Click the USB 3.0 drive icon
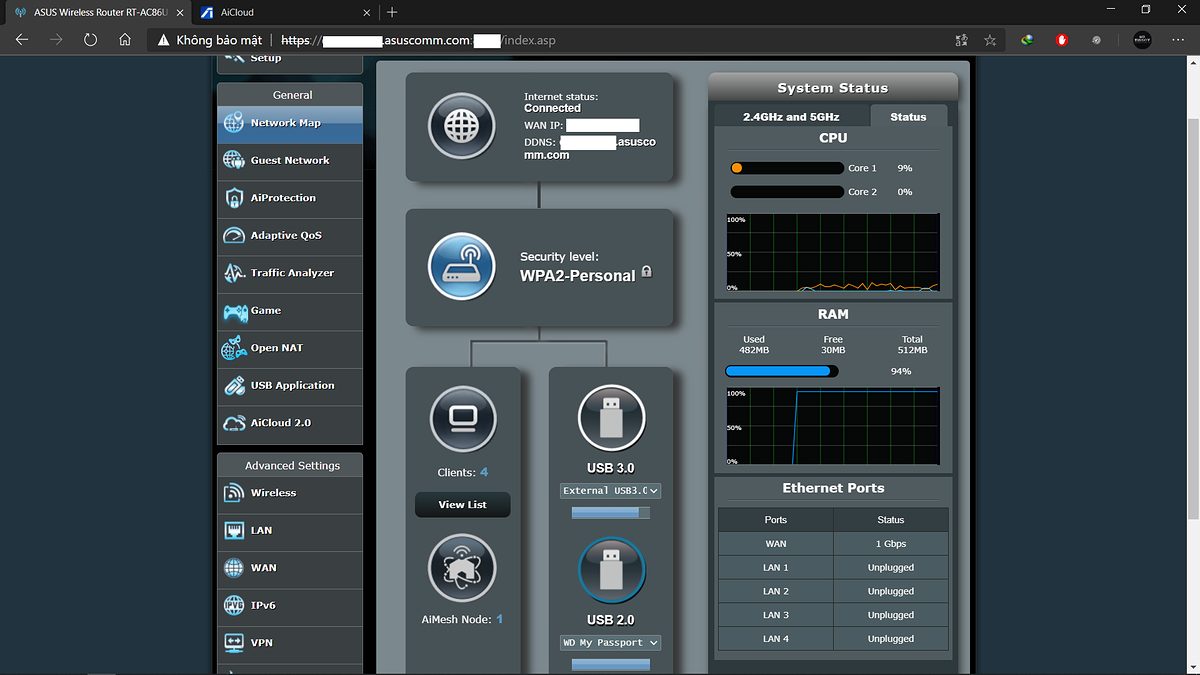 click(611, 417)
